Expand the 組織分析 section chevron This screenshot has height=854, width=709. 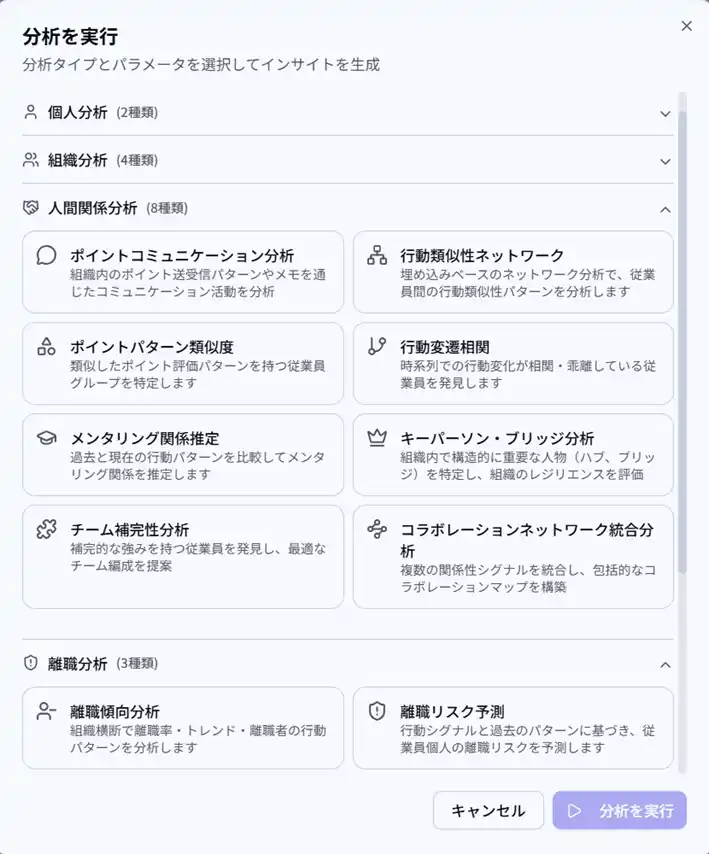coord(665,161)
